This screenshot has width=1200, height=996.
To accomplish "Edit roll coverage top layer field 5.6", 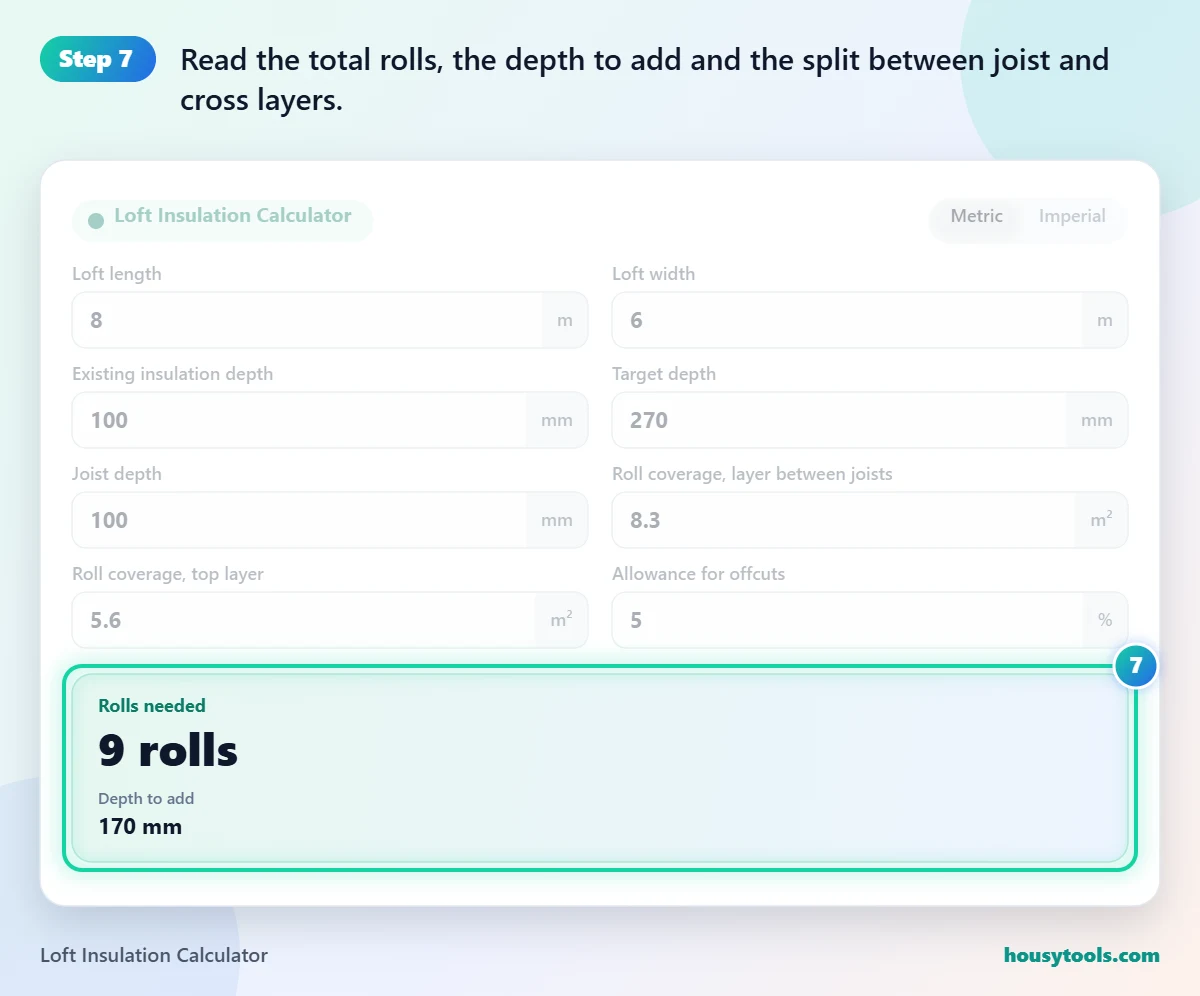I will point(330,620).
